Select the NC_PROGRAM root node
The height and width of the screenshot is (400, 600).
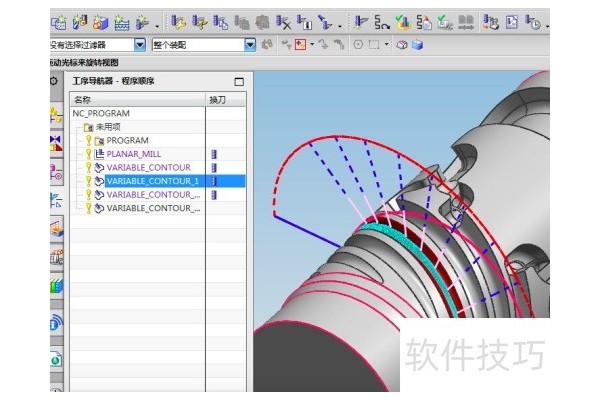(x=101, y=113)
